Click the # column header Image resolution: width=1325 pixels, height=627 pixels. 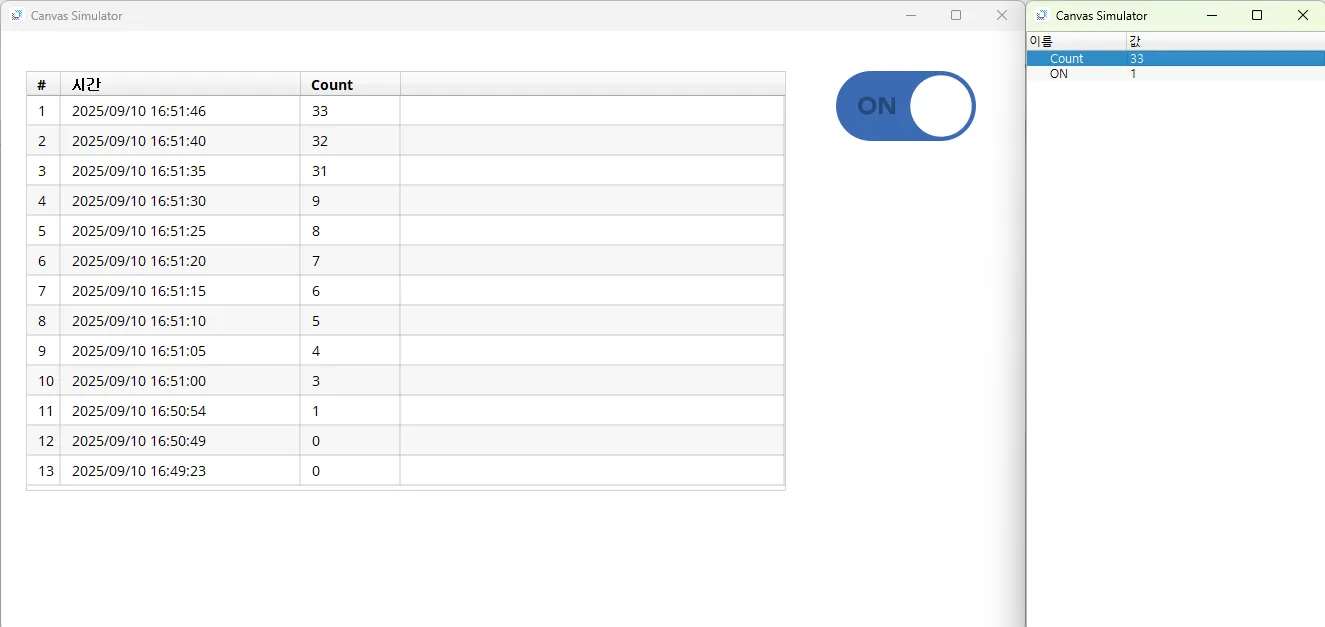(42, 85)
